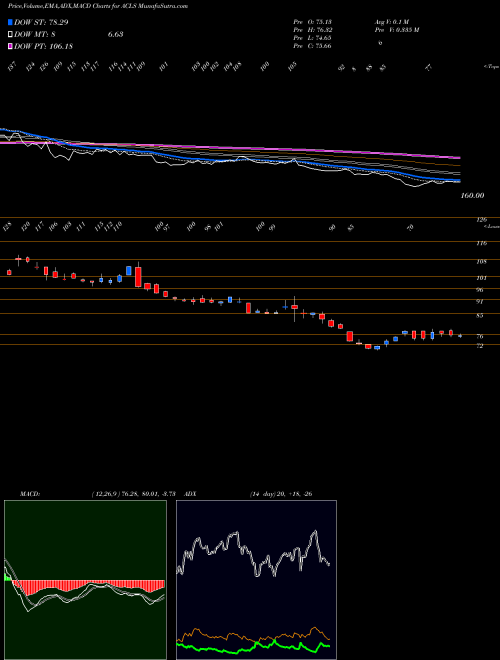Click the 'Pre L: 74.65' low value
The image size is (500, 660).
point(313,37)
